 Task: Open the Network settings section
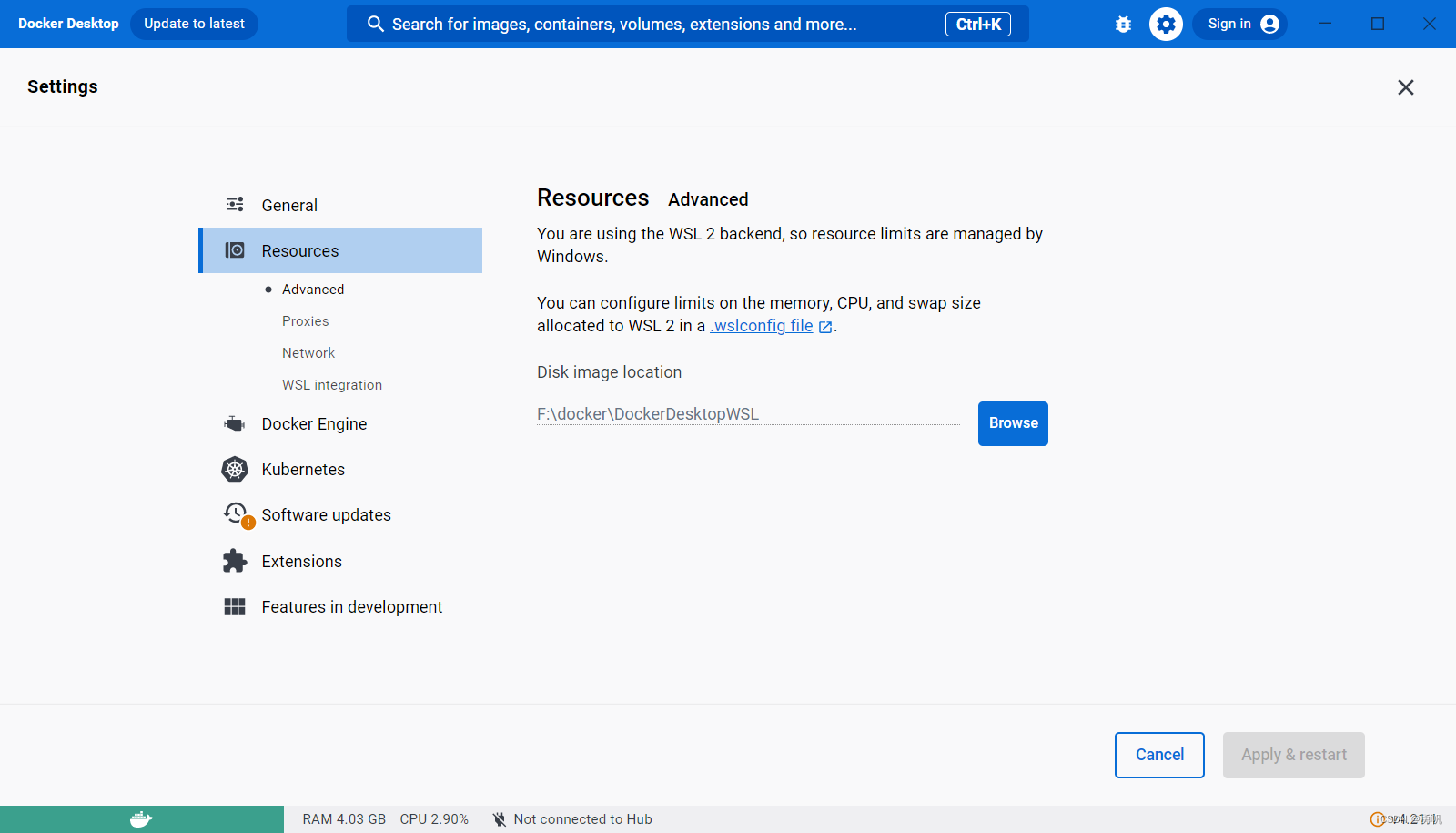coord(308,352)
